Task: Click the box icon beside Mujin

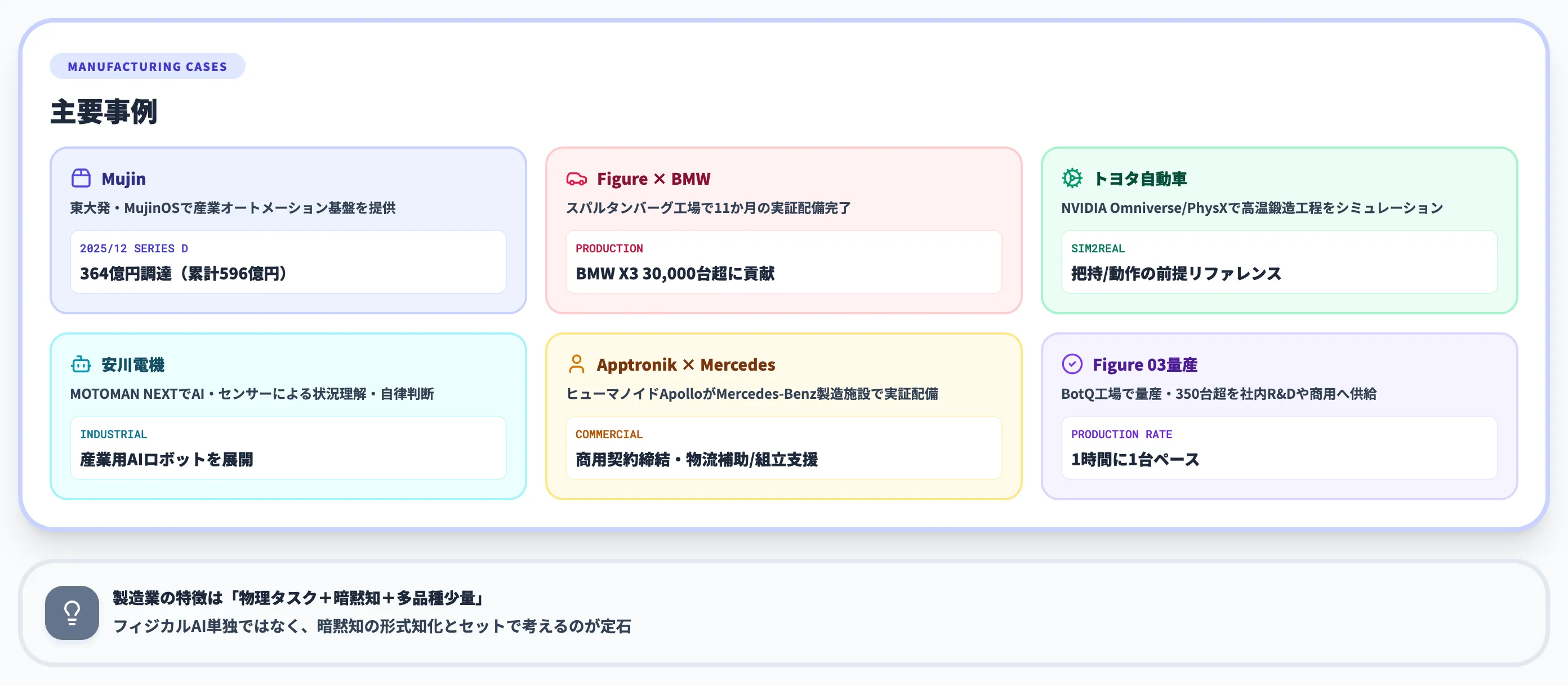Action: click(x=81, y=179)
